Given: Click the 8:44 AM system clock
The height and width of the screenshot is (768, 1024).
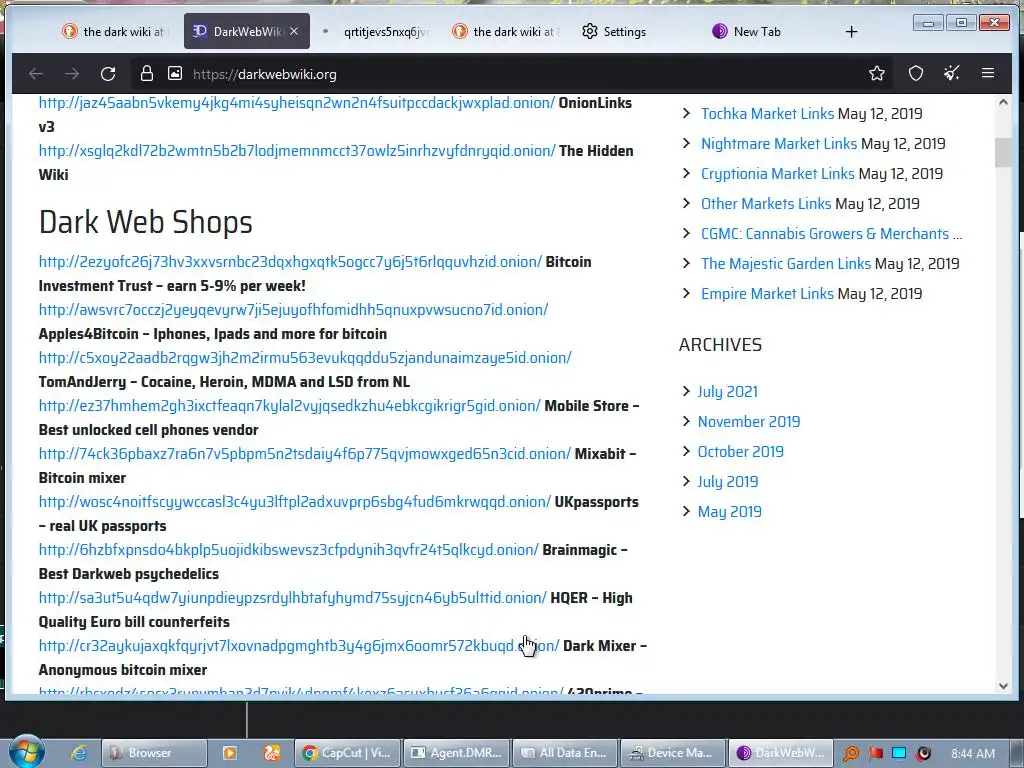Looking at the screenshot, I should 972,754.
